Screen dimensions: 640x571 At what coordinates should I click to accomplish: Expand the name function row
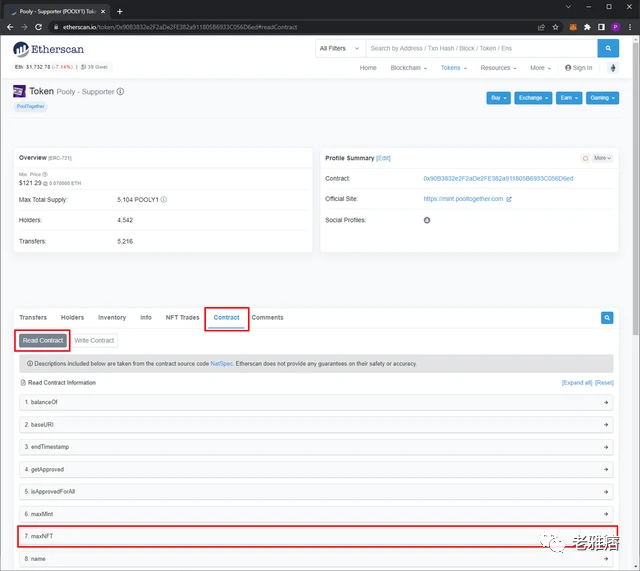tap(316, 558)
